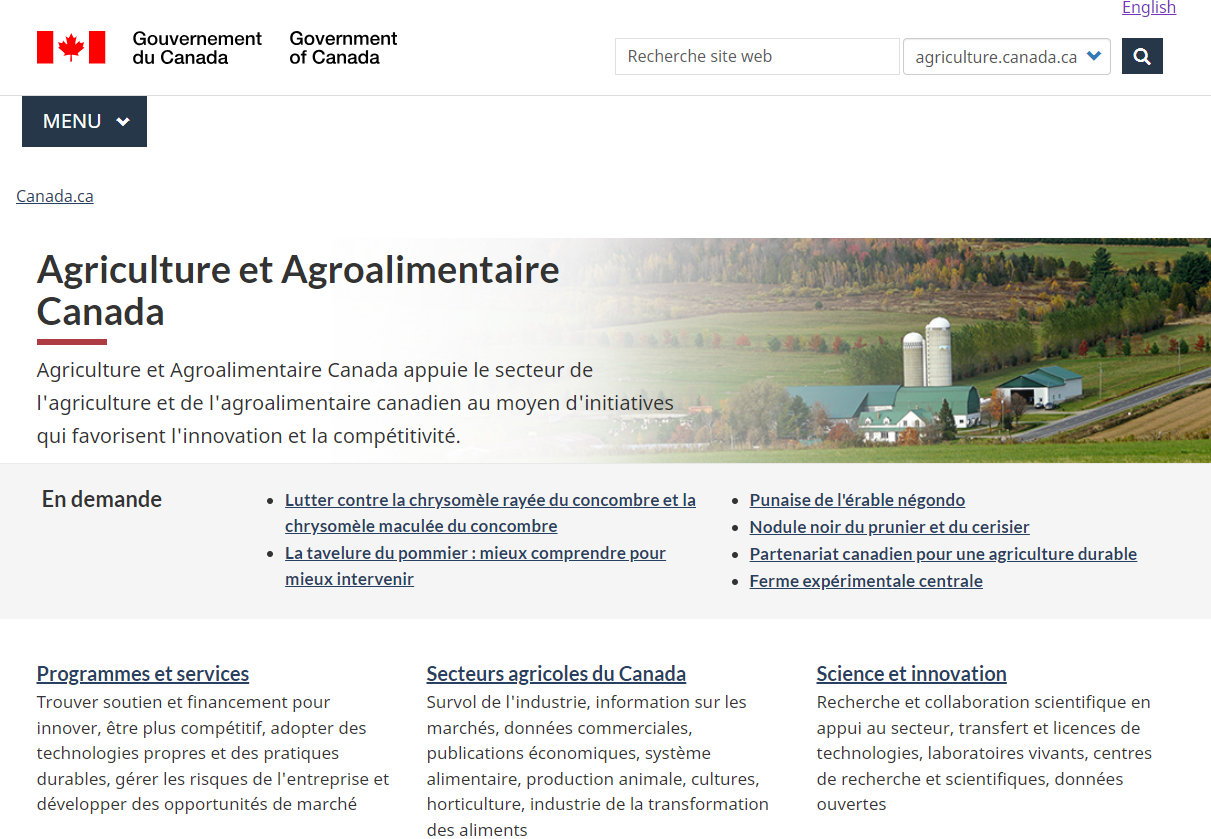Open Partenariat canadien pour une agriculture durable
Viewport: 1211px width, 839px height.
pyautogui.click(x=943, y=554)
